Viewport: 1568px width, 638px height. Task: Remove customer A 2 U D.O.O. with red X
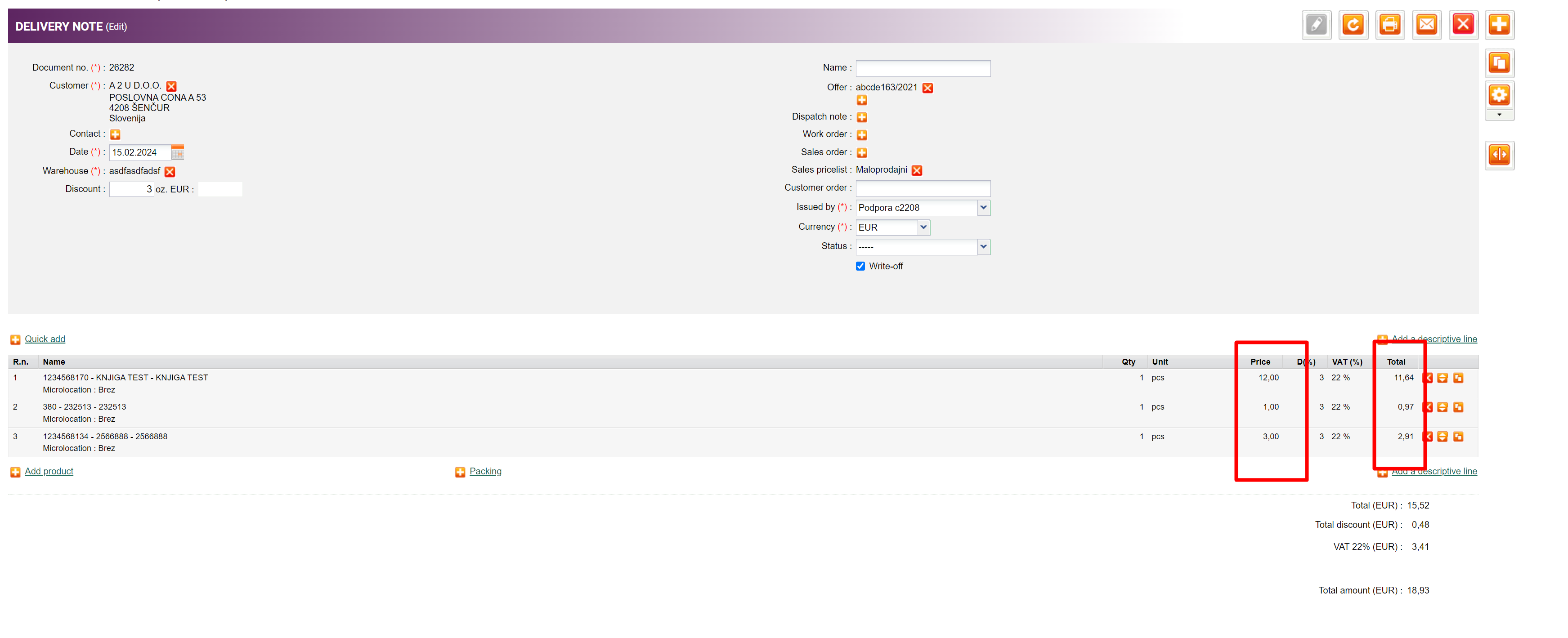pyautogui.click(x=172, y=86)
